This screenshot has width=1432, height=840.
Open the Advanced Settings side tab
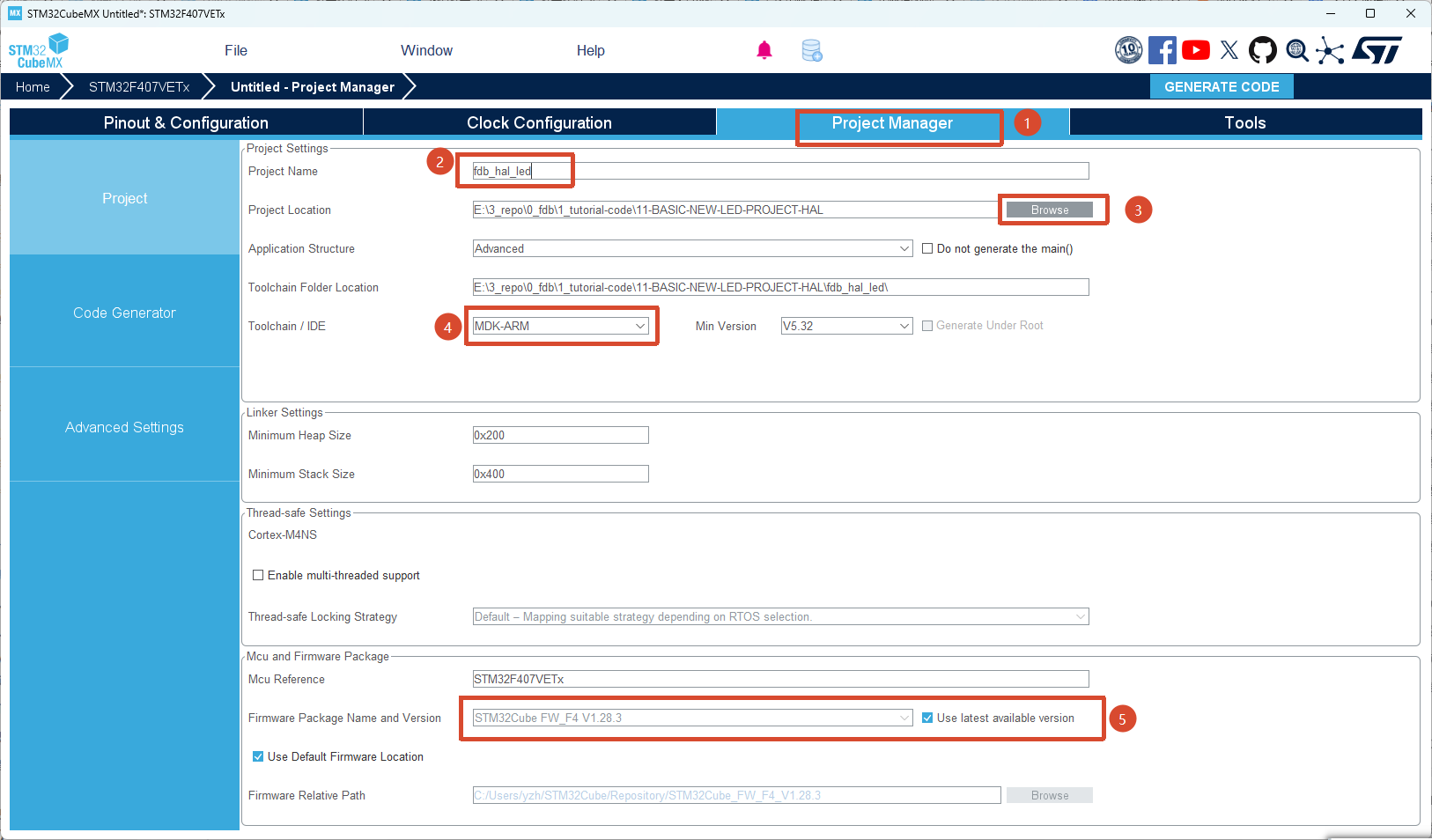(124, 427)
